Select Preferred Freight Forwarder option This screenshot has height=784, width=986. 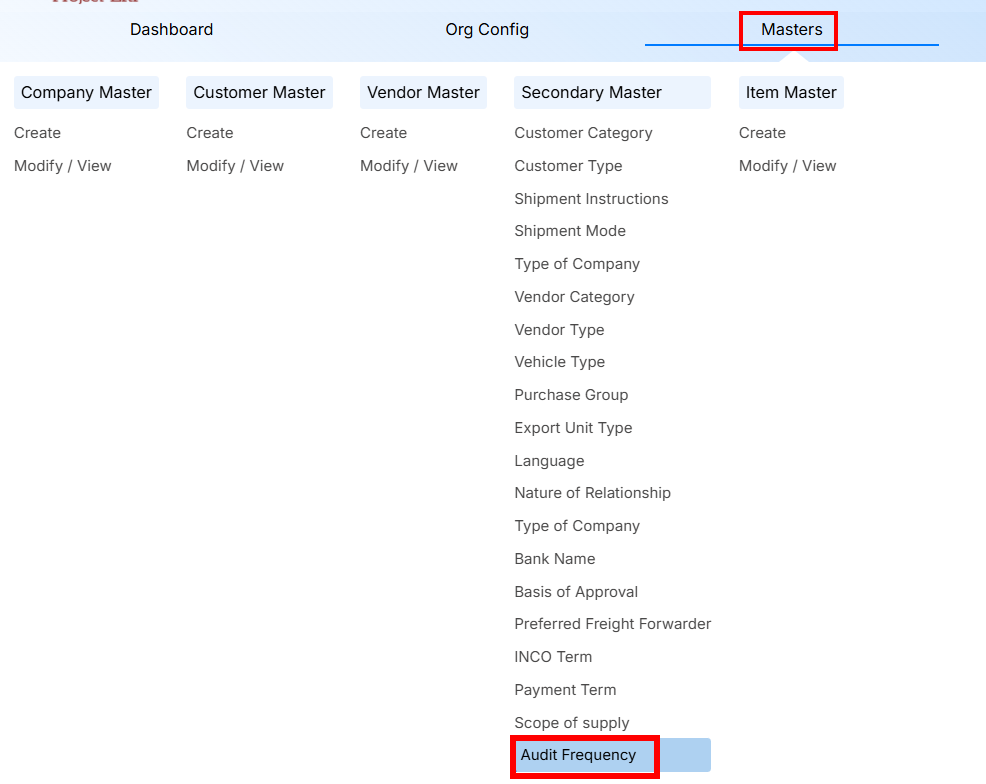tap(612, 623)
